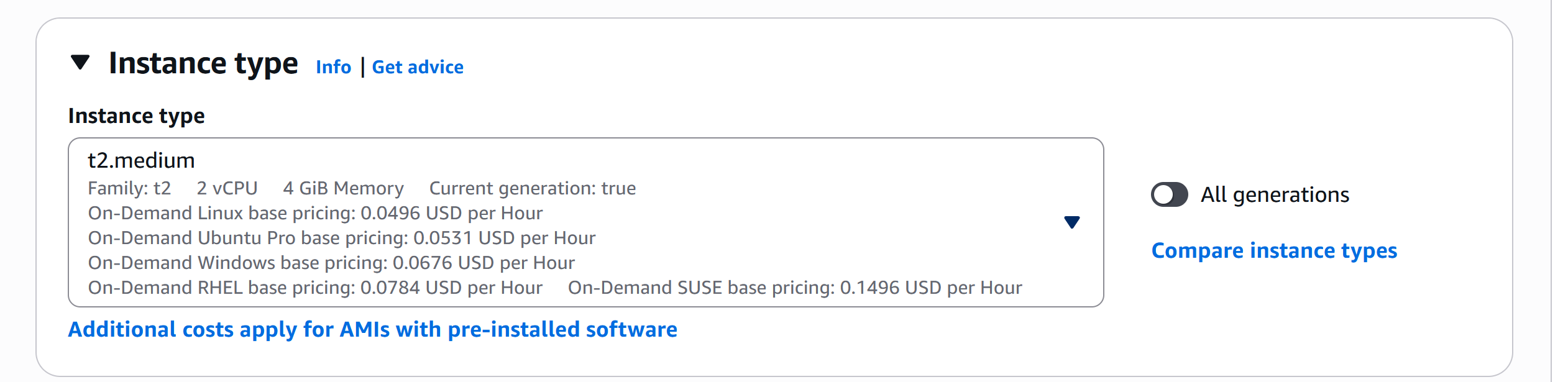Select the t2.medium instance name text

click(141, 160)
